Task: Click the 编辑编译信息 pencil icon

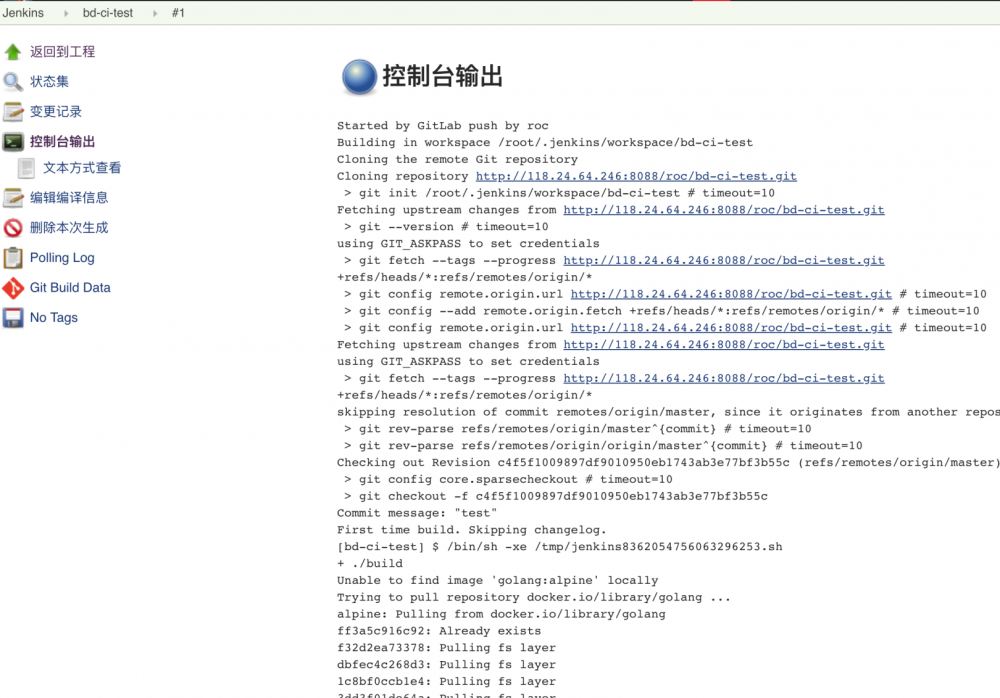Action: [x=13, y=197]
